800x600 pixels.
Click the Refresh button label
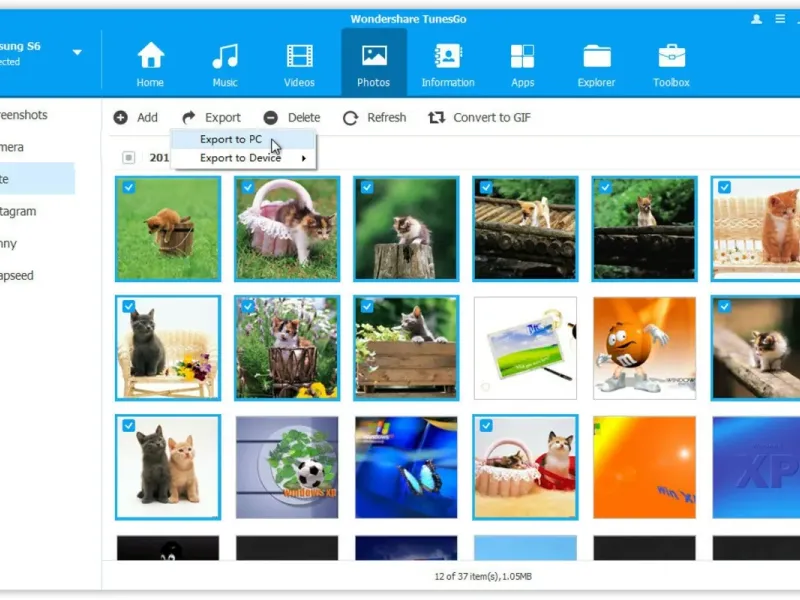click(387, 118)
